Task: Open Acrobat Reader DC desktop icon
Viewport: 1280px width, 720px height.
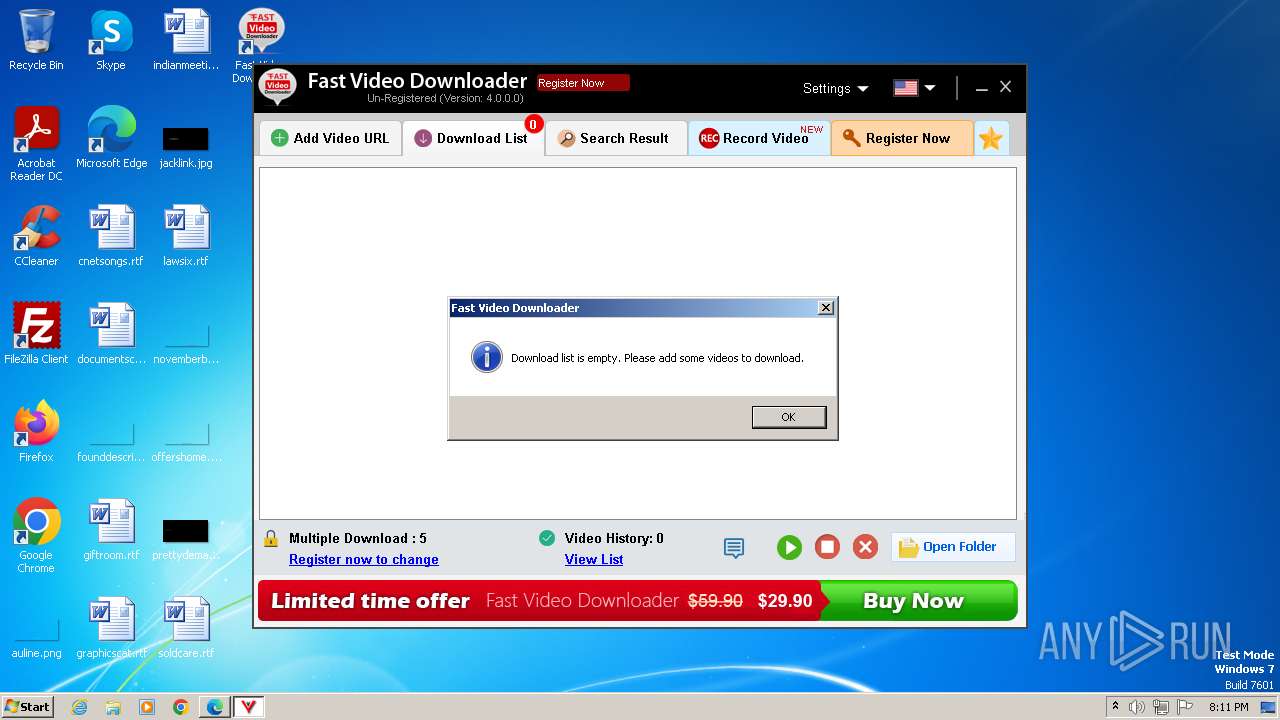Action: click(36, 145)
